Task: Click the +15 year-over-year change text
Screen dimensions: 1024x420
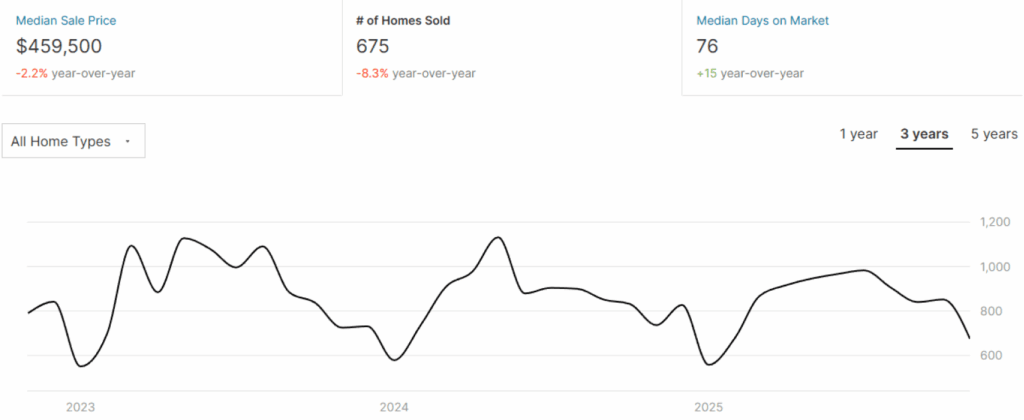Action: tap(707, 73)
